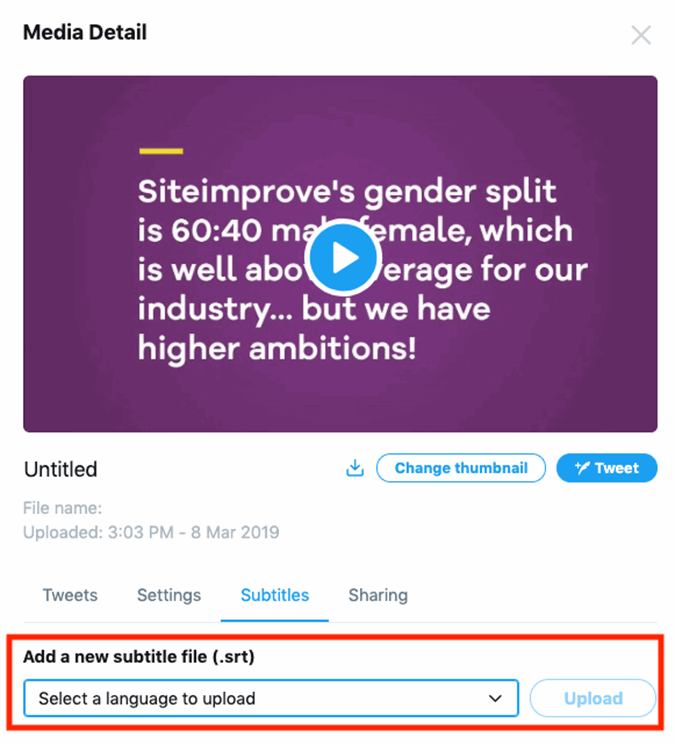Screen dimensions: 675x744
Task: Close the Media Detail dialog
Action: pos(641,36)
